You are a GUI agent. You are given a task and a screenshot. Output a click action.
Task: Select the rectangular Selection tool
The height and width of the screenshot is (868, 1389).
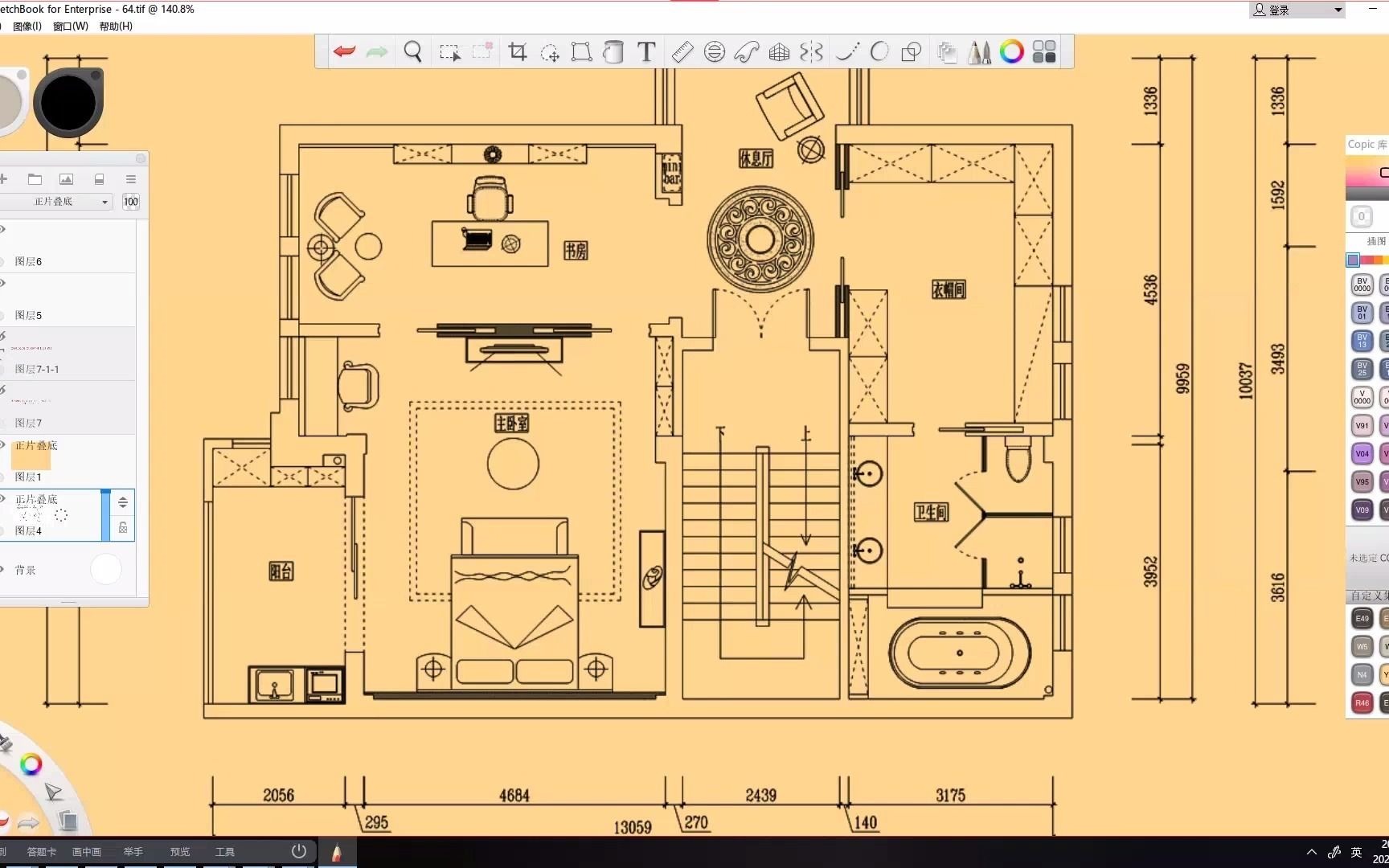[x=450, y=52]
